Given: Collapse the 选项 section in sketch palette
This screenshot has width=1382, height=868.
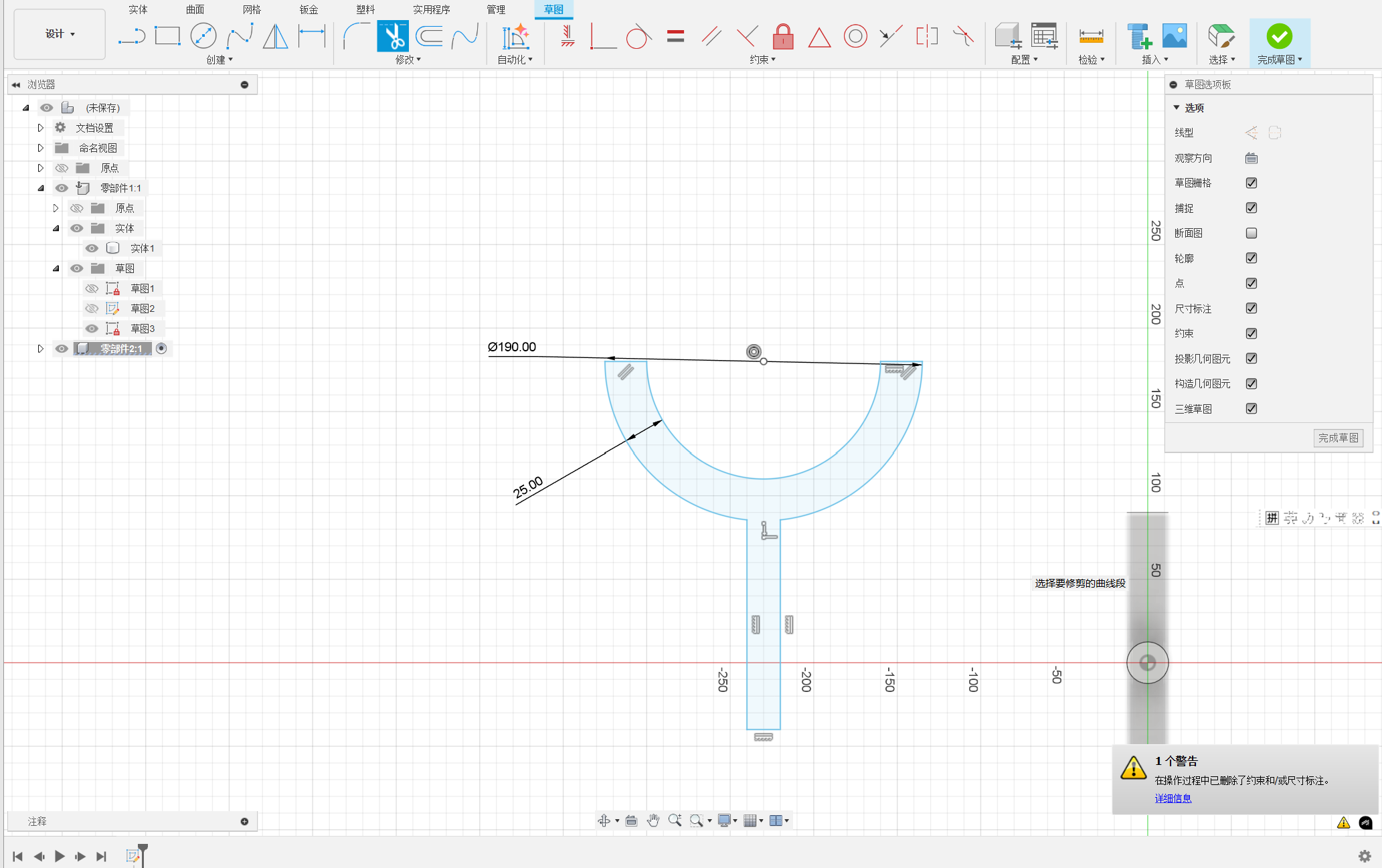Looking at the screenshot, I should tap(1177, 107).
